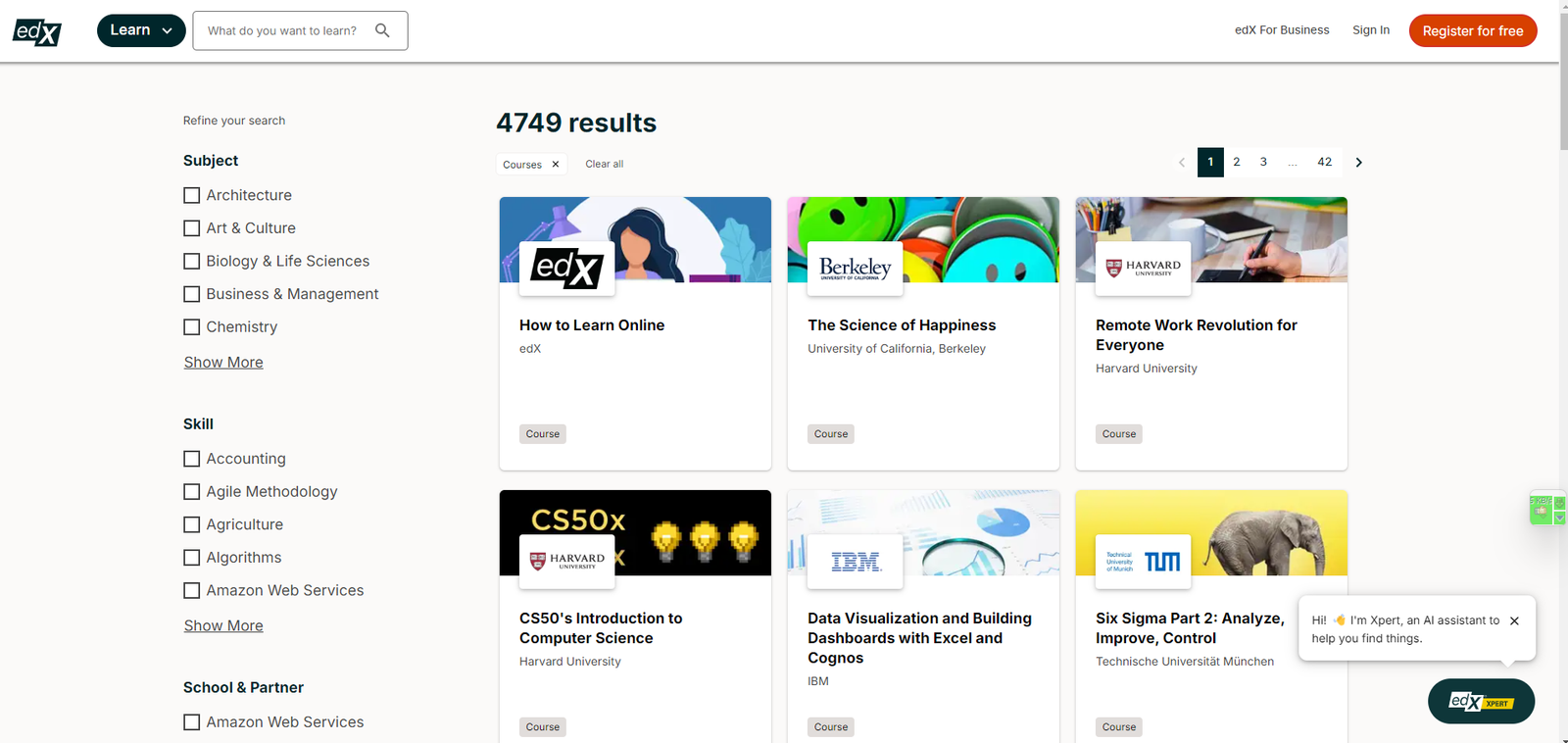Click 'Harvard University' under CS50 card
Image resolution: width=1568 pixels, height=743 pixels.
[x=570, y=662]
